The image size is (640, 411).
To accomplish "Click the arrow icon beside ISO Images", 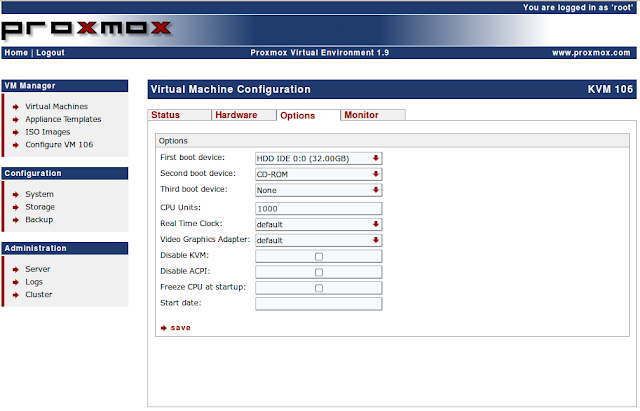I will tap(16, 132).
